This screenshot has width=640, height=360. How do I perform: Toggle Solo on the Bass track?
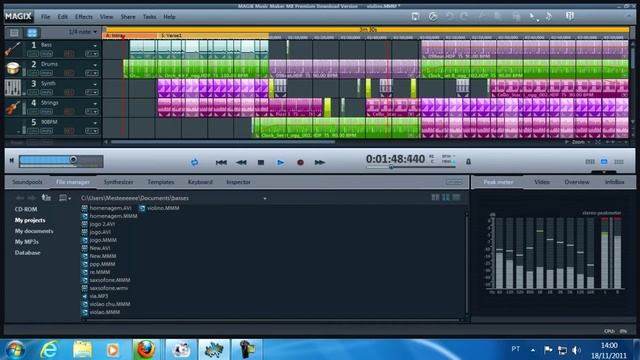point(33,53)
